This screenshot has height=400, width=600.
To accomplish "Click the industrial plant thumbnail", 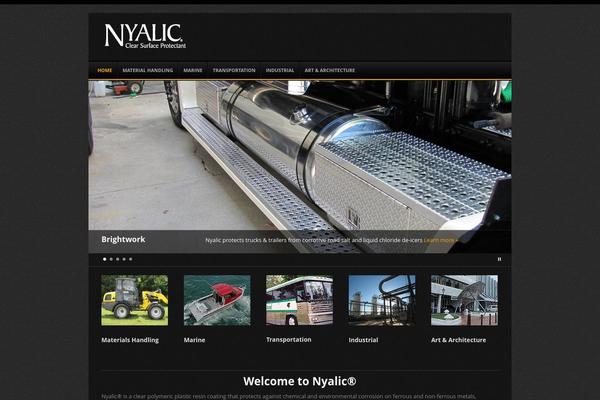I will (x=382, y=300).
